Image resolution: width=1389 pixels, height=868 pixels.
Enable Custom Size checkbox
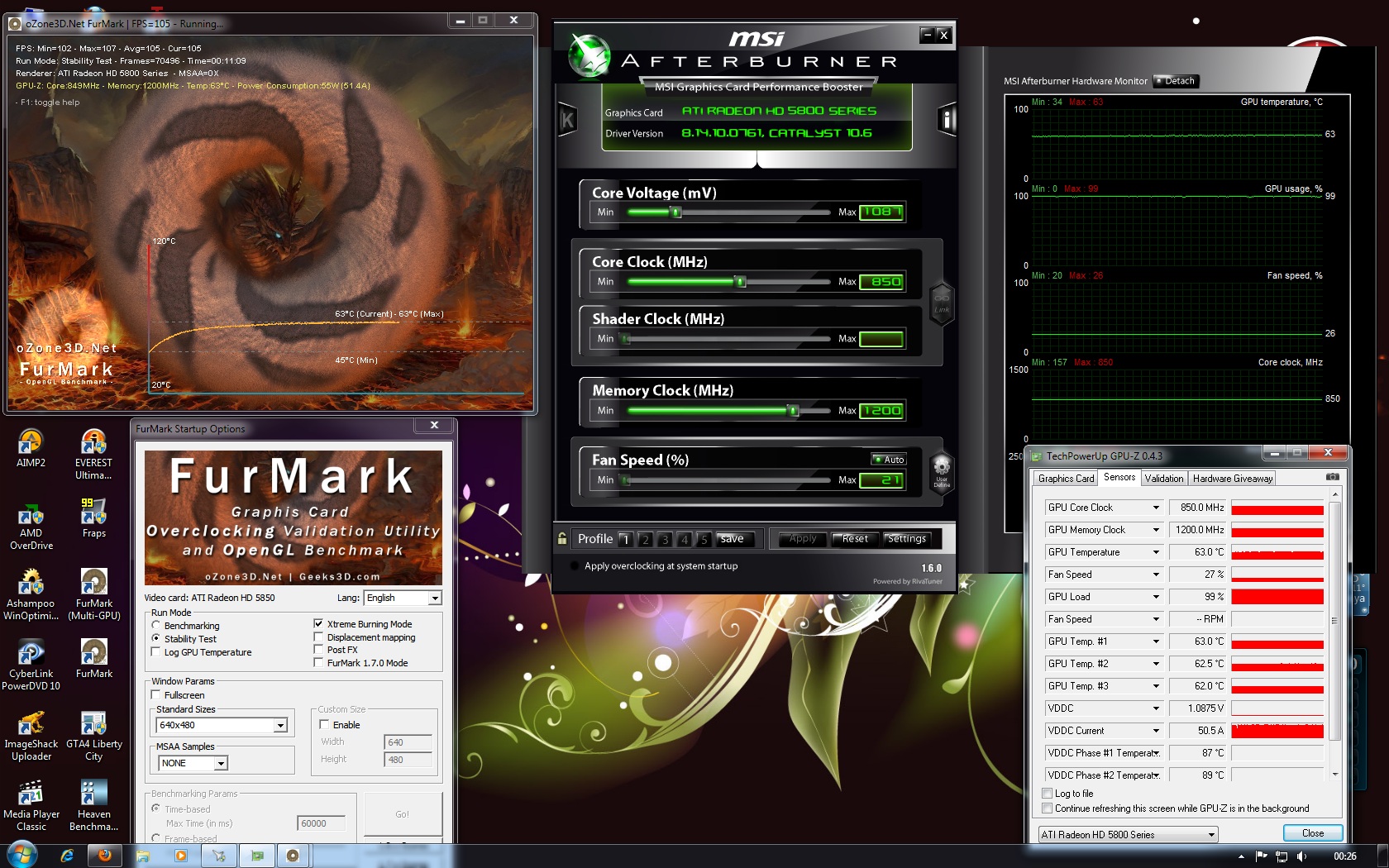pyautogui.click(x=324, y=724)
